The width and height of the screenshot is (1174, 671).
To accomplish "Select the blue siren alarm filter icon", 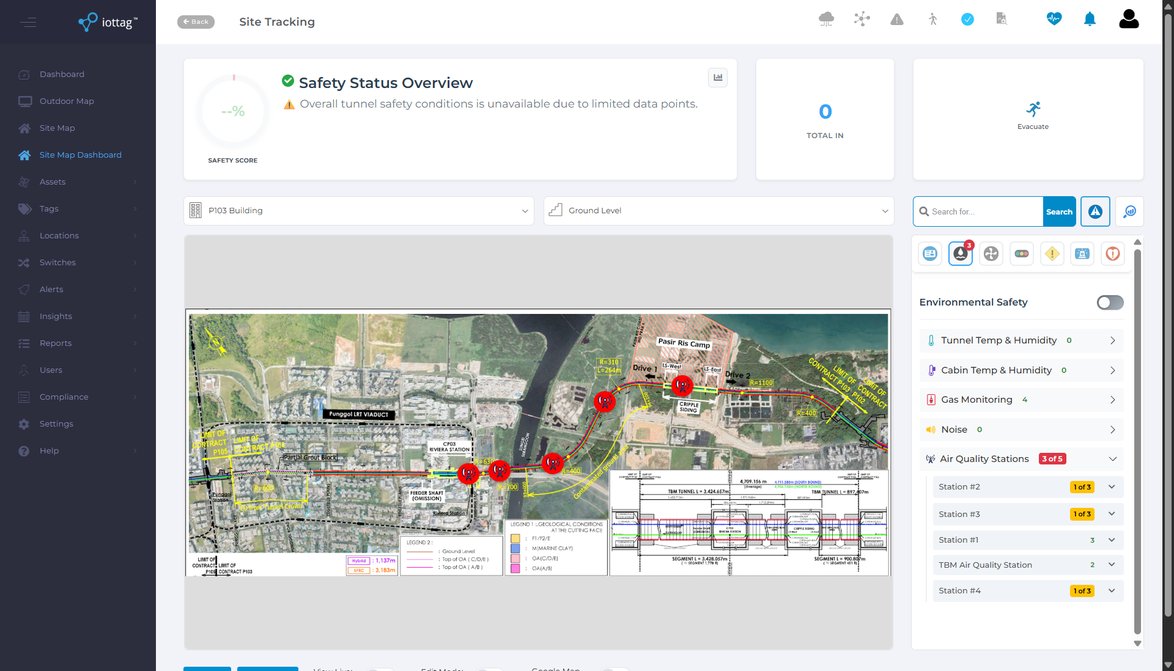I will (1082, 254).
